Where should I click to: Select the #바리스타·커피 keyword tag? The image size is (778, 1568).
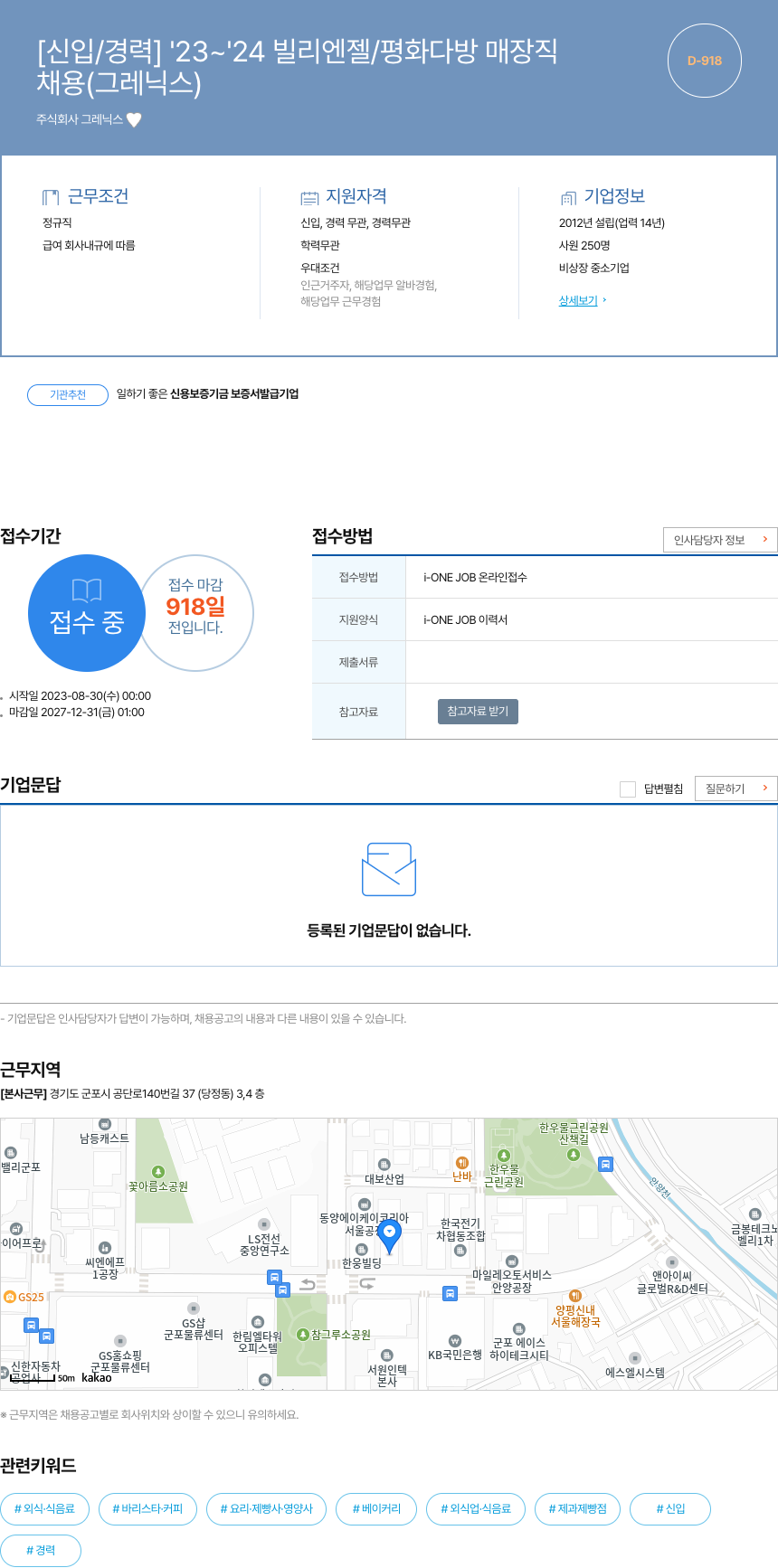click(147, 1508)
